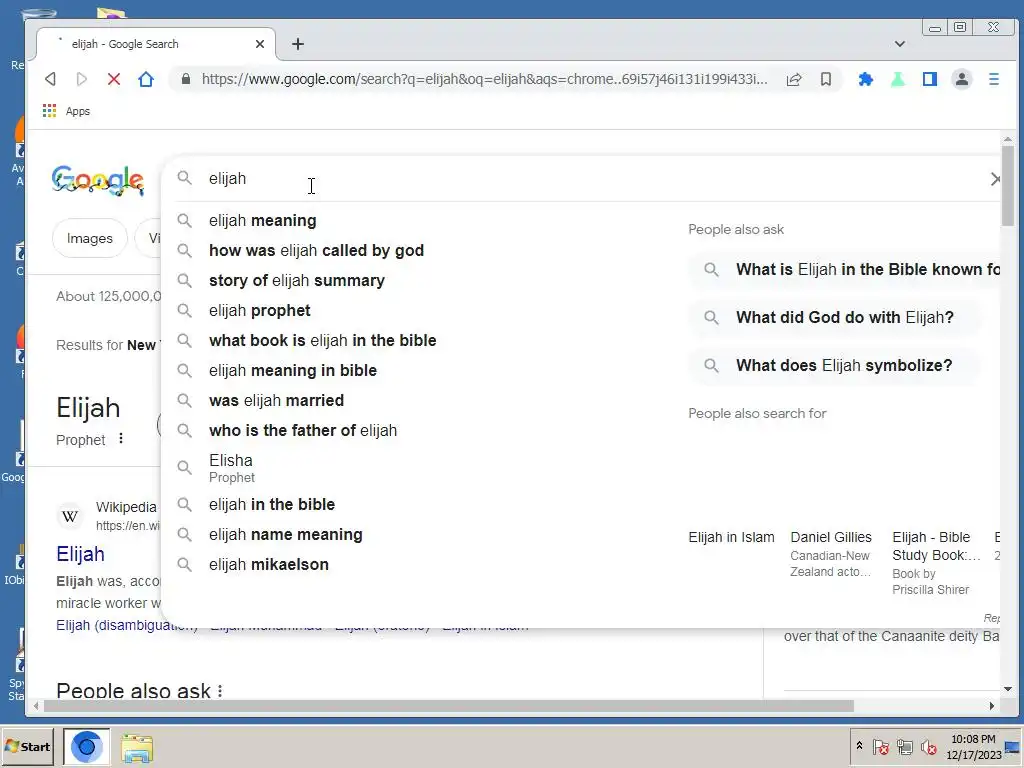Open 'What does Elijah symbolize?'
This screenshot has width=1024, height=768.
pos(835,366)
